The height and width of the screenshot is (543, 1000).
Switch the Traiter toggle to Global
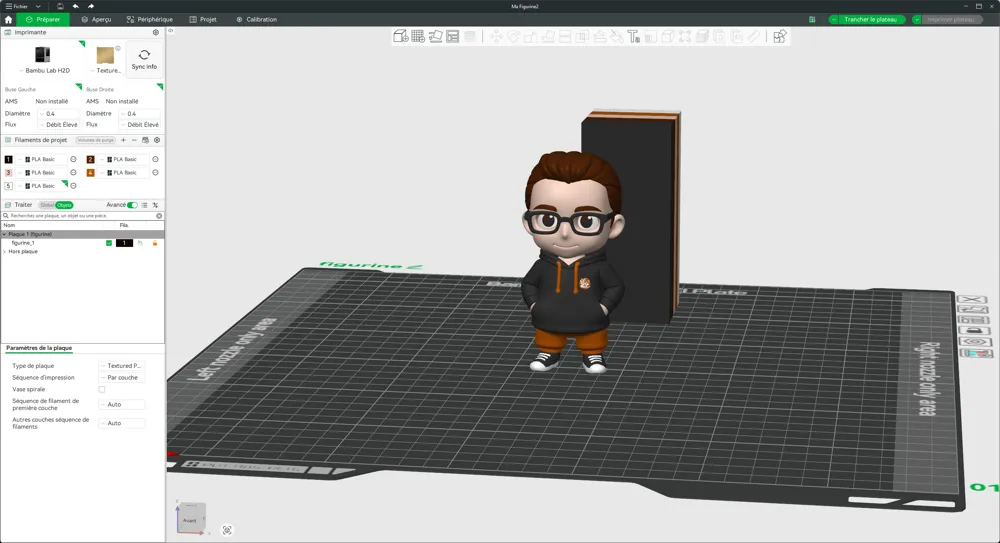click(x=47, y=205)
